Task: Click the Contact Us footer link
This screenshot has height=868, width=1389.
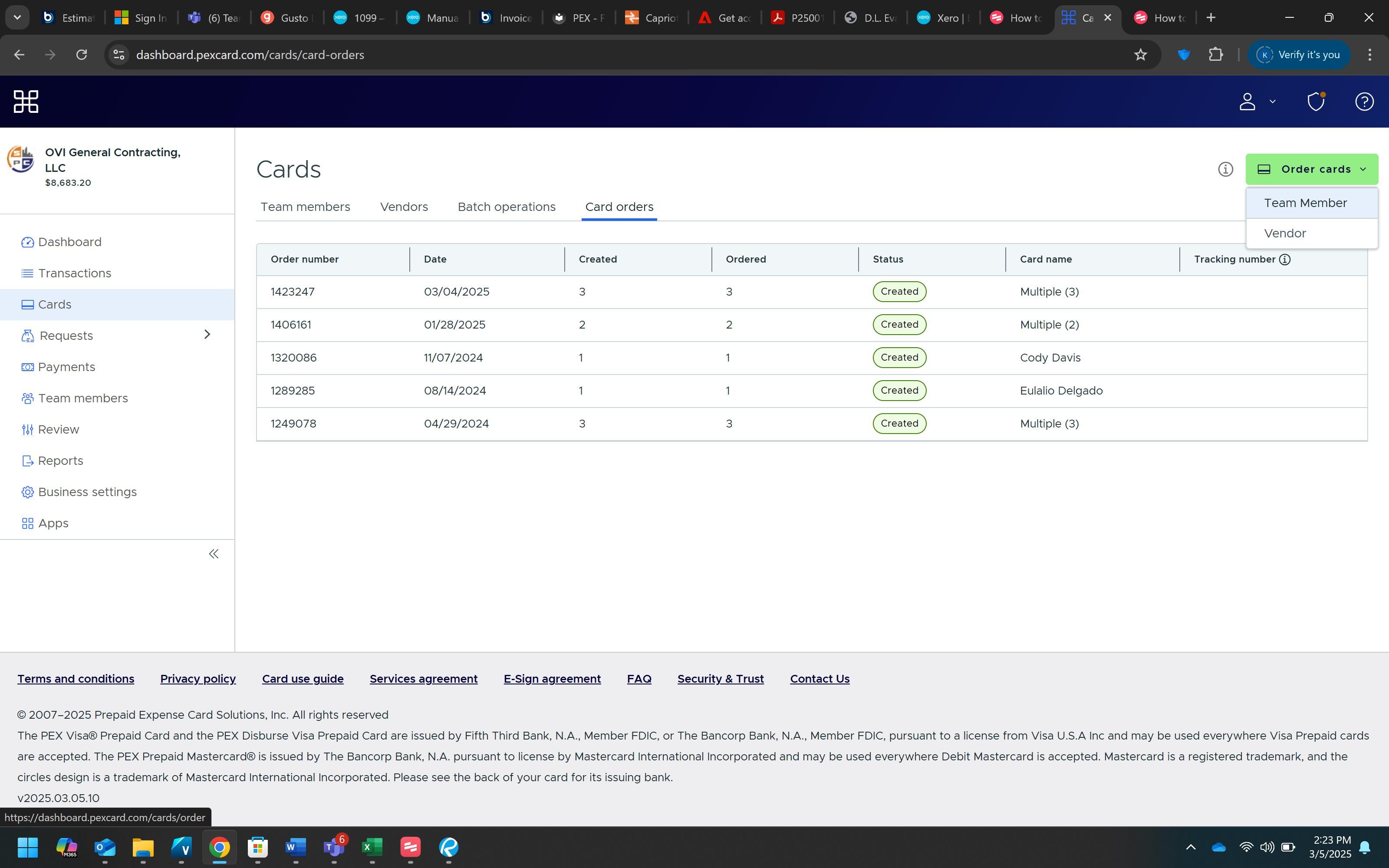Action: click(x=819, y=678)
